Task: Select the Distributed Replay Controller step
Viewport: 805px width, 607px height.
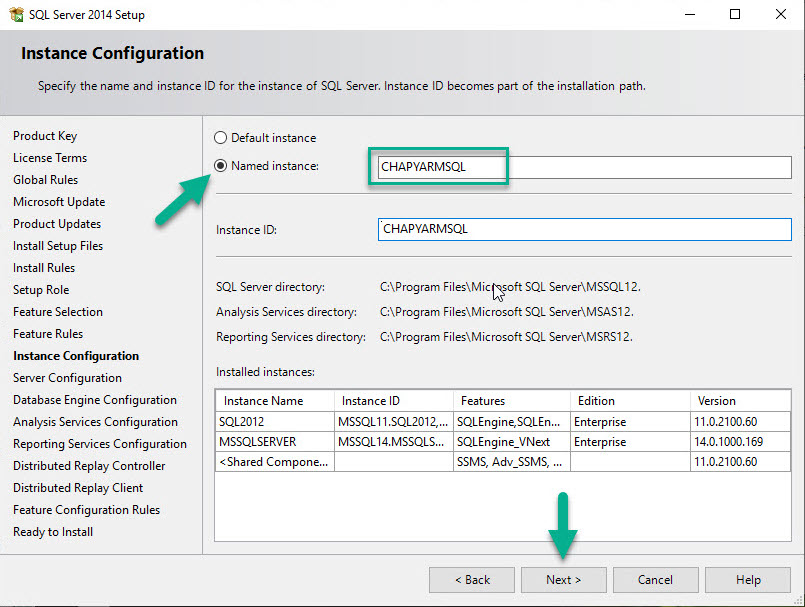Action: pos(89,466)
